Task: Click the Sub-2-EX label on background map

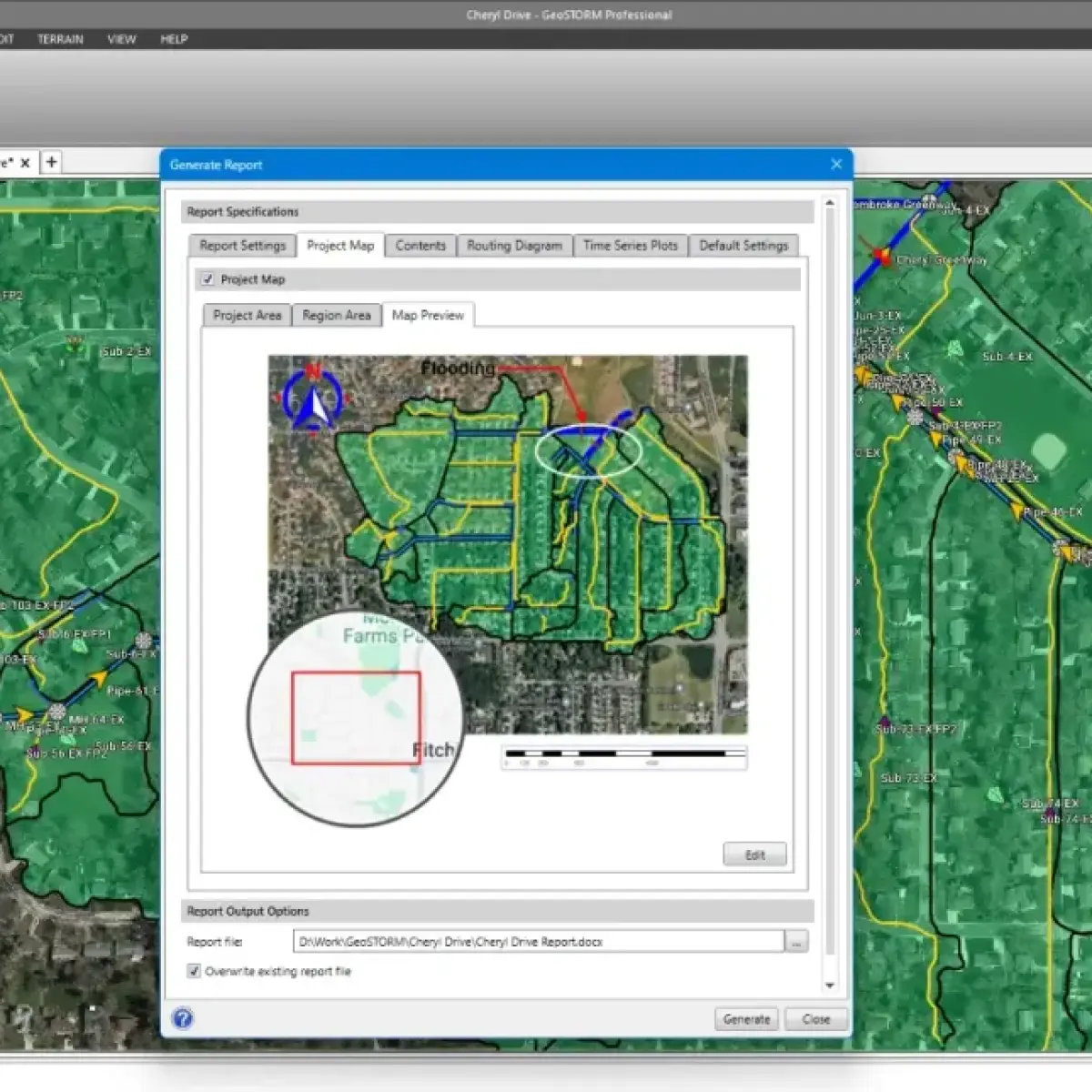Action: [126, 351]
